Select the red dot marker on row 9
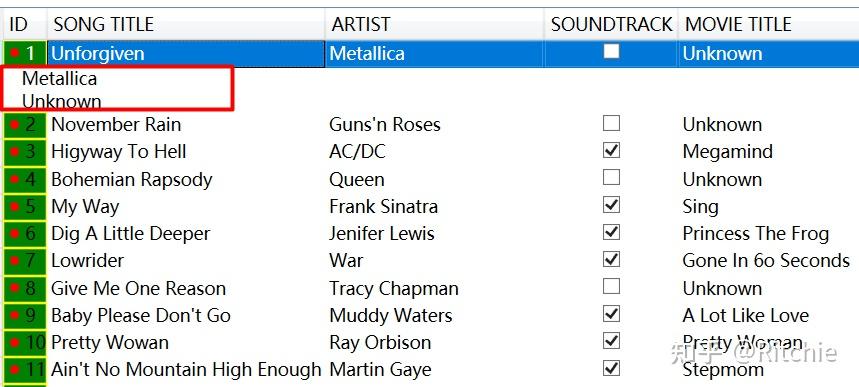The height and width of the screenshot is (387, 859). 15,315
